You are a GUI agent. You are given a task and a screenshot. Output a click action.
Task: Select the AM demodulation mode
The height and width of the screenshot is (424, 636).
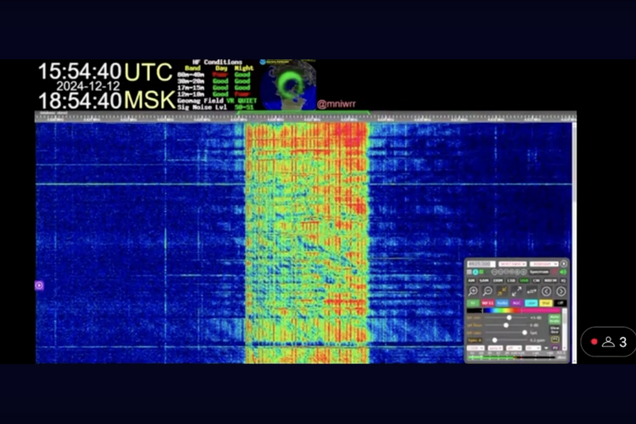[471, 280]
